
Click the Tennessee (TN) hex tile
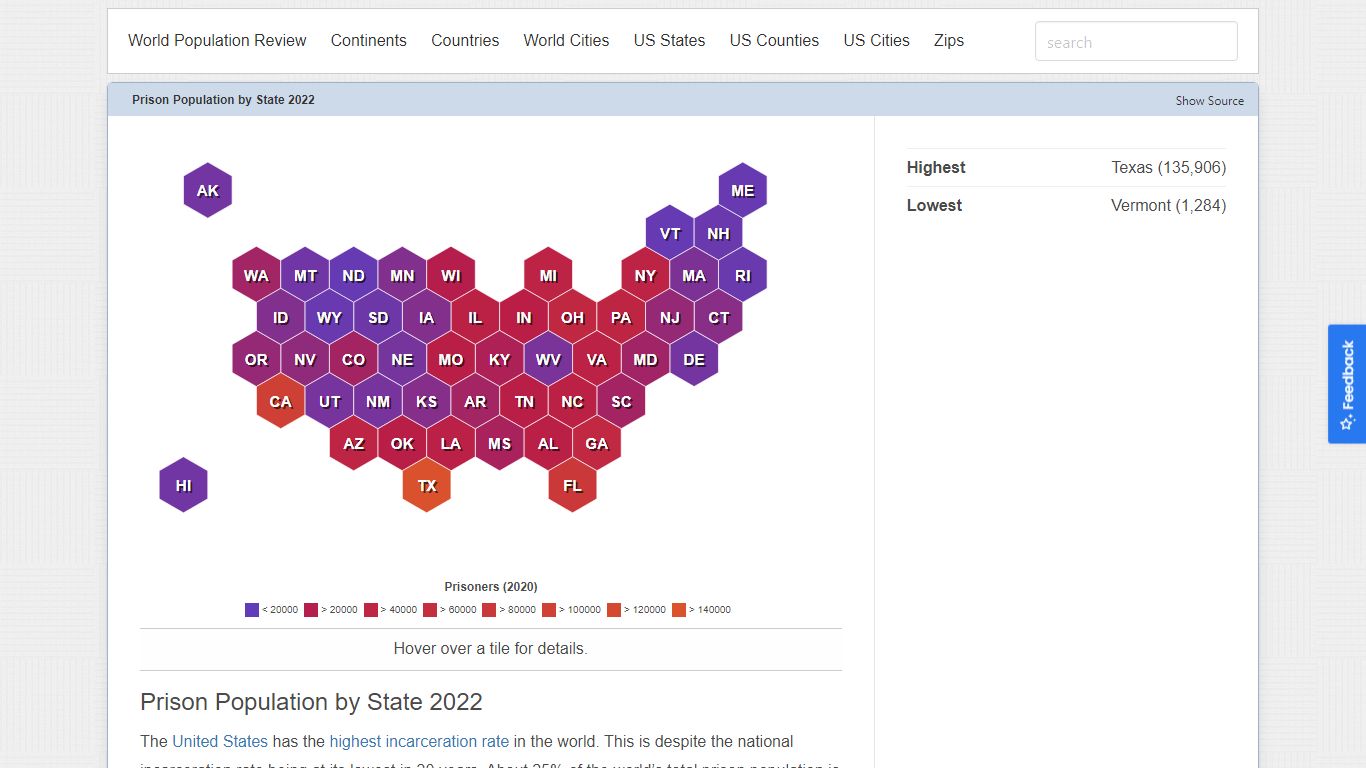tap(524, 401)
